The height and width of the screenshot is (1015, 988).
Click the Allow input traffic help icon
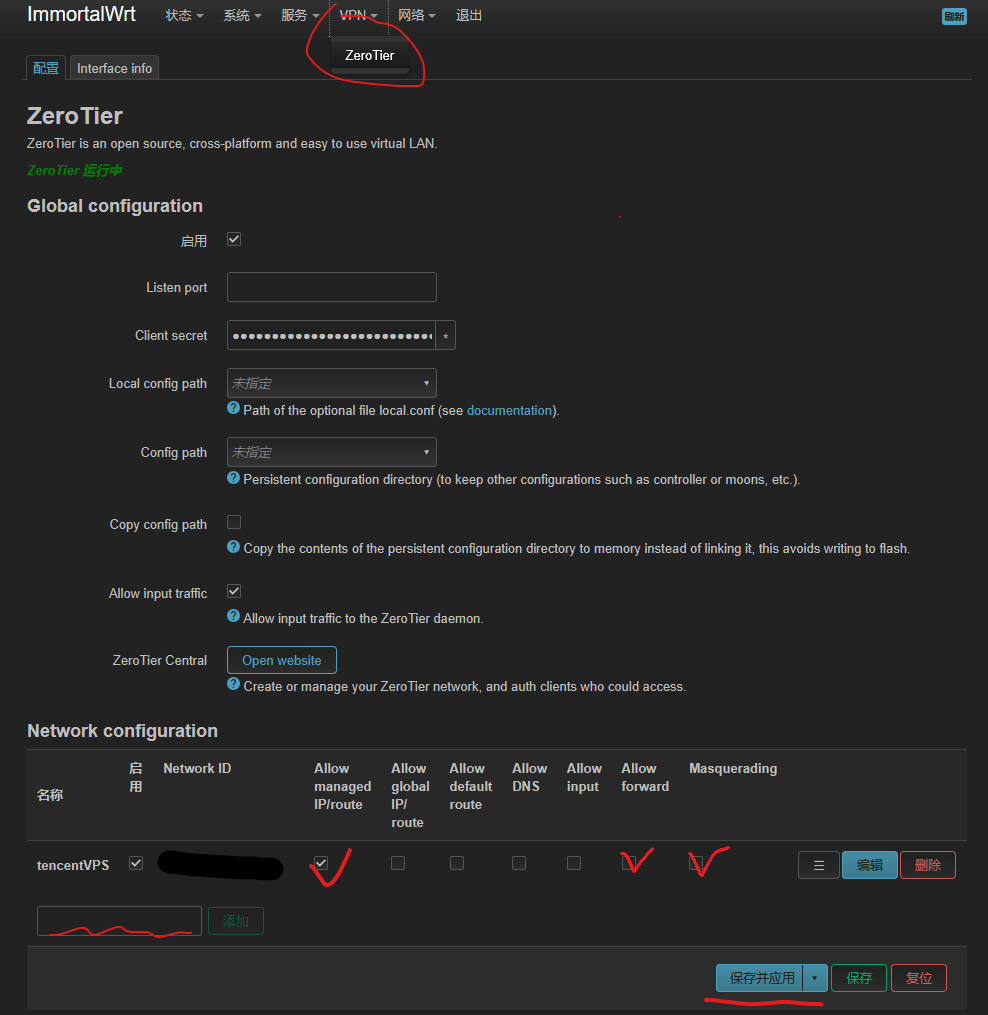234,616
